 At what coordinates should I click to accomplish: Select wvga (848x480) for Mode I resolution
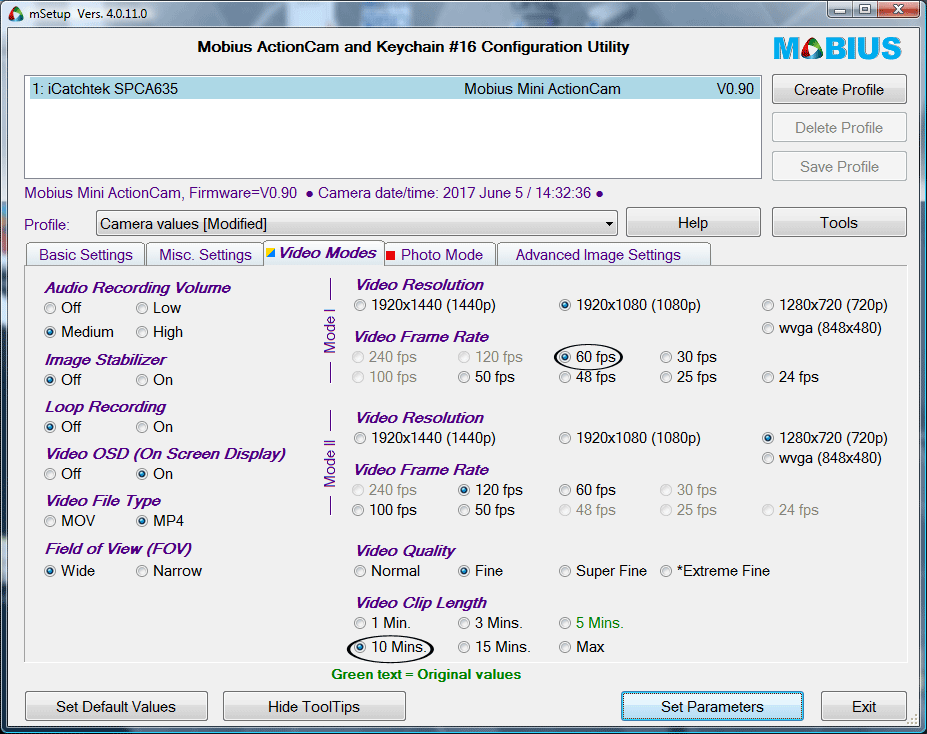click(822, 328)
